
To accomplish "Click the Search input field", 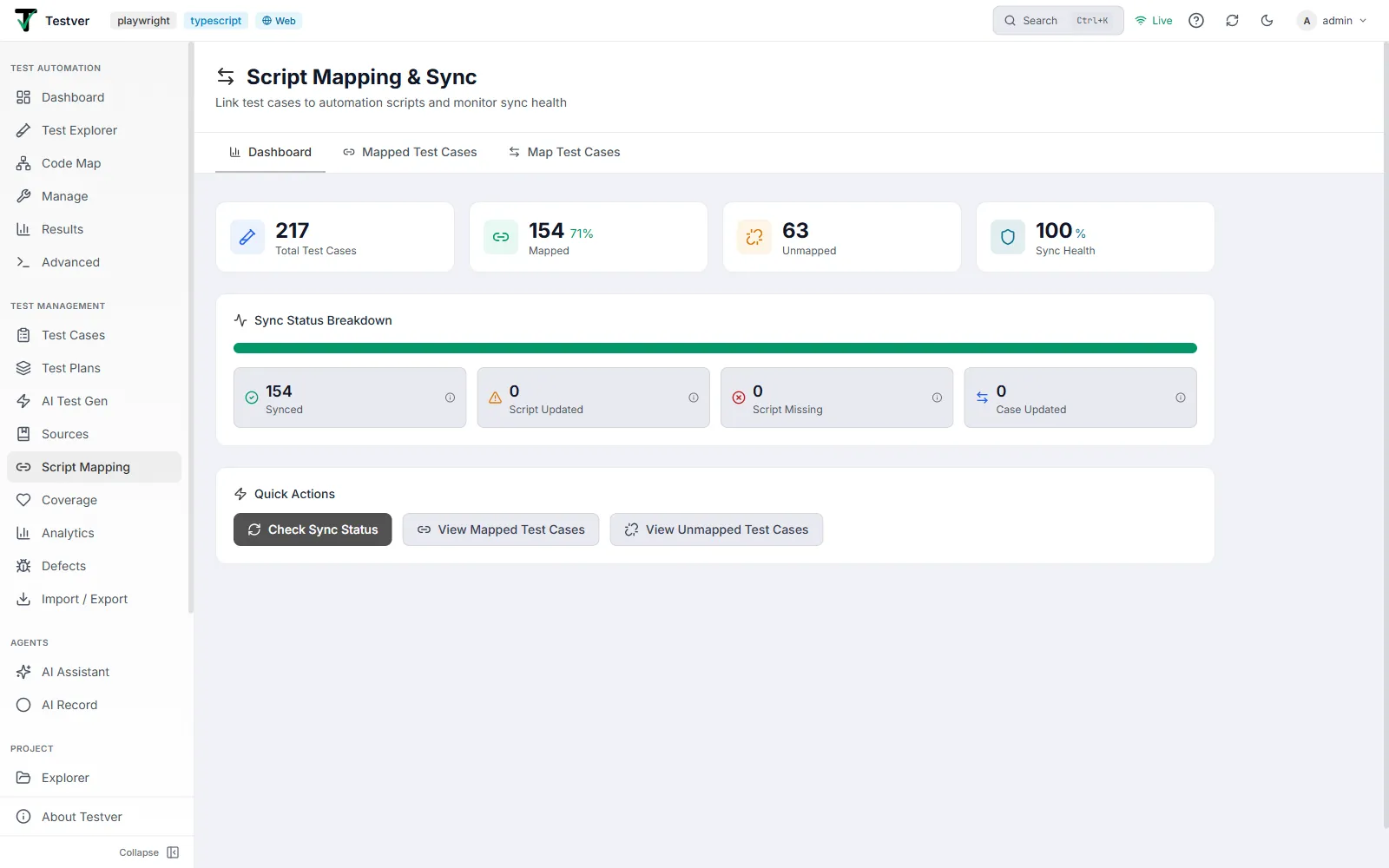I will coord(1058,21).
